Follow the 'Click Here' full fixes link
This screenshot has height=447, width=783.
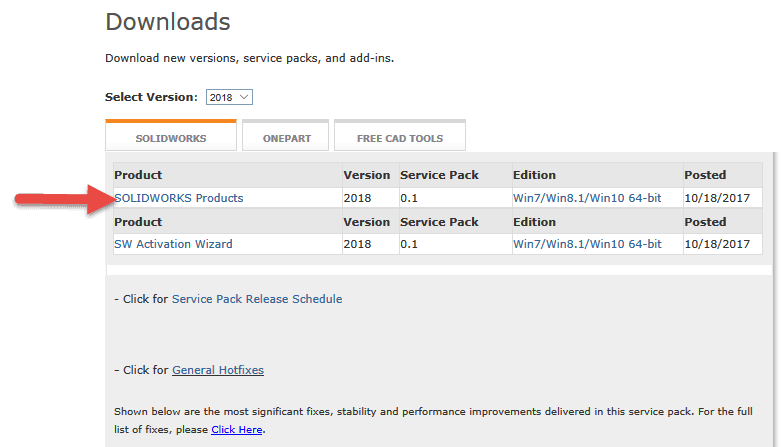click(x=238, y=430)
